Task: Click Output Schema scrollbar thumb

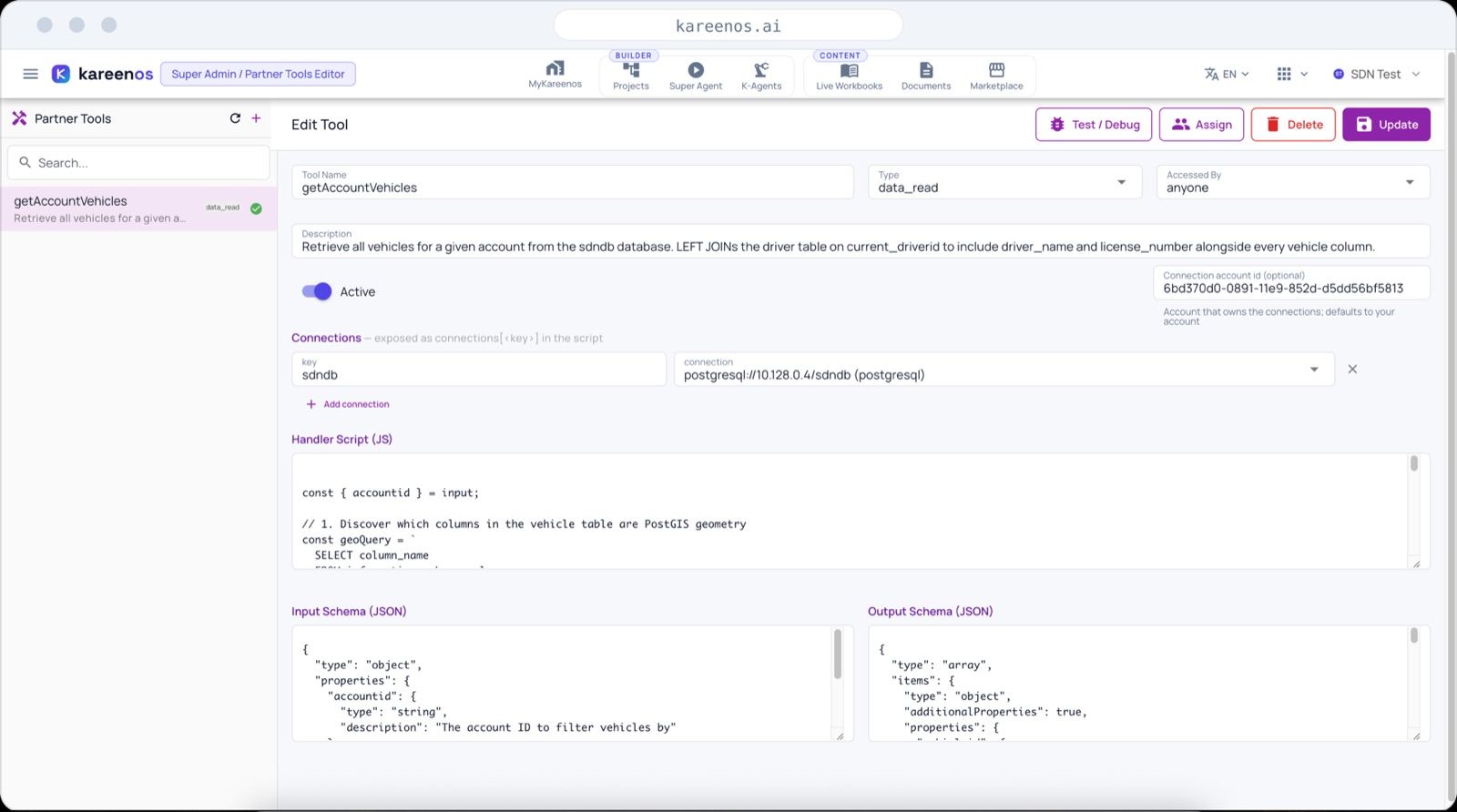Action: pyautogui.click(x=1414, y=635)
